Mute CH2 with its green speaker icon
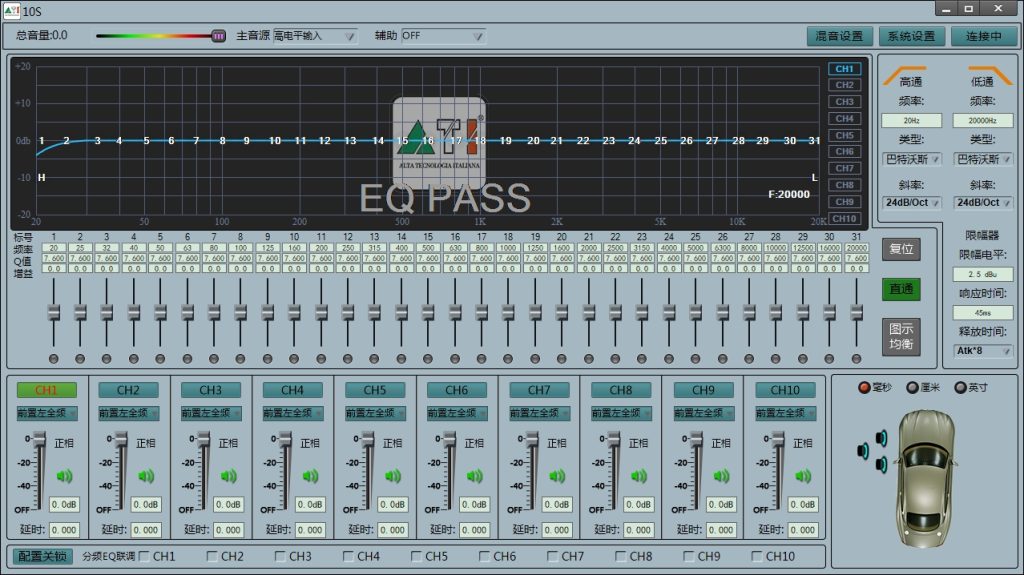This screenshot has width=1024, height=575. pyautogui.click(x=146, y=476)
